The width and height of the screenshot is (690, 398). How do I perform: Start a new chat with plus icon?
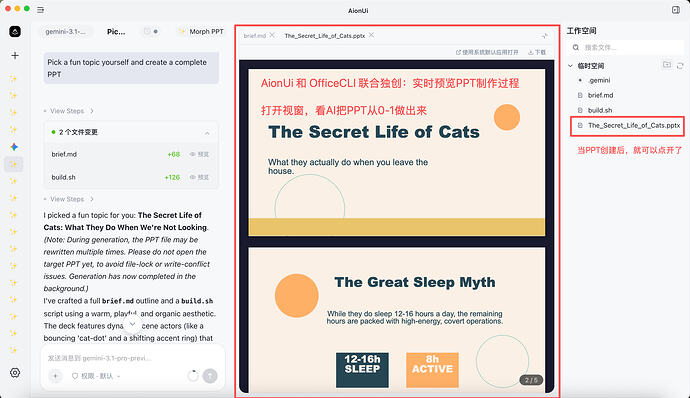pyautogui.click(x=15, y=55)
